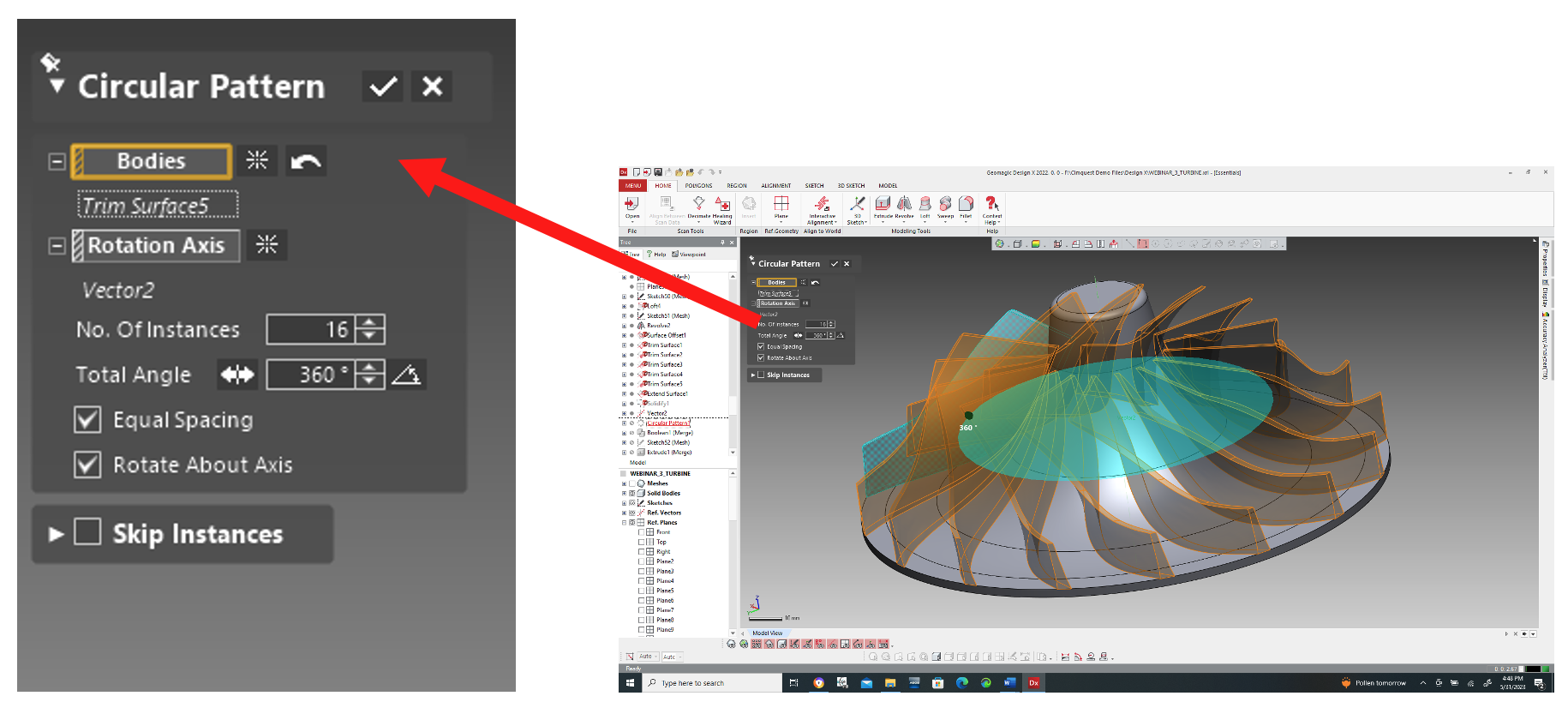Click the enlarged Total Angle 360° input field
Viewport: 1568px width, 720px height.
click(x=310, y=375)
